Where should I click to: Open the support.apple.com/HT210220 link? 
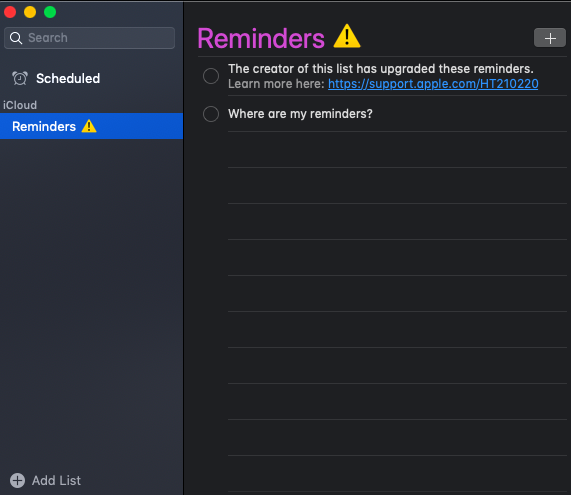433,84
